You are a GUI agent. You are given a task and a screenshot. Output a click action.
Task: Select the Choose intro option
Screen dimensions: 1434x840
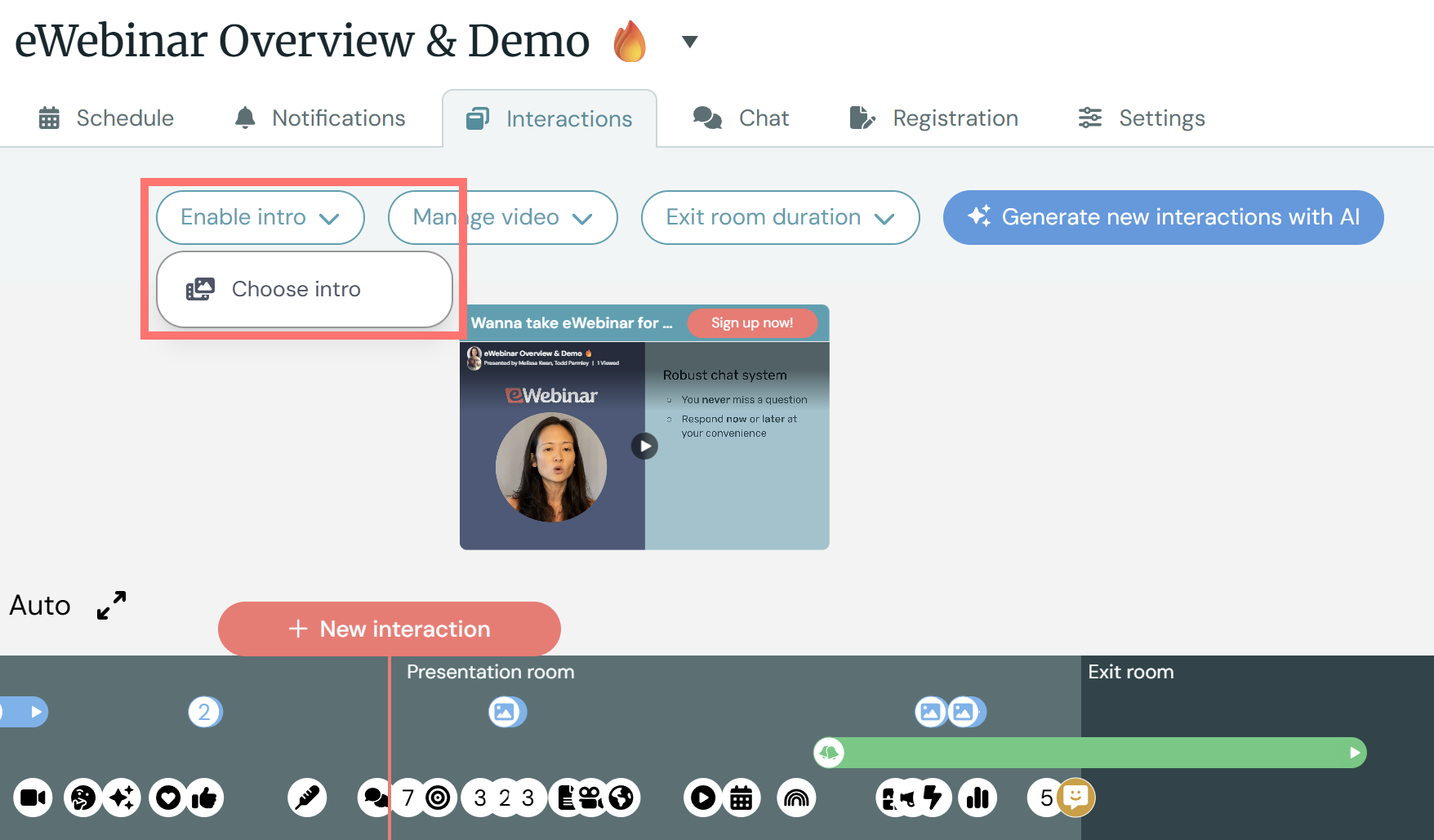(x=304, y=289)
